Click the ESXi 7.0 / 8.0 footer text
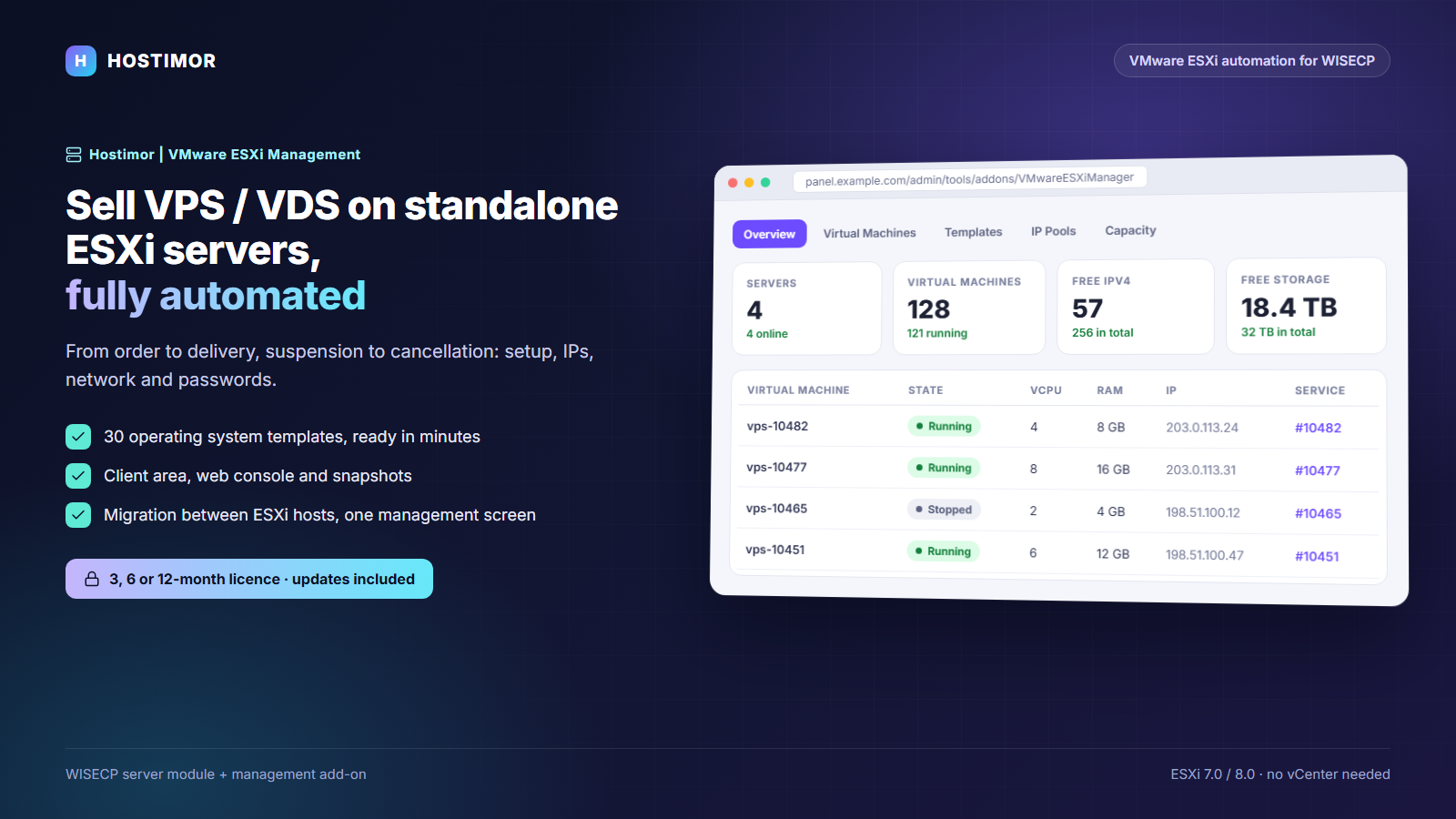The width and height of the screenshot is (1456, 819). [1280, 774]
